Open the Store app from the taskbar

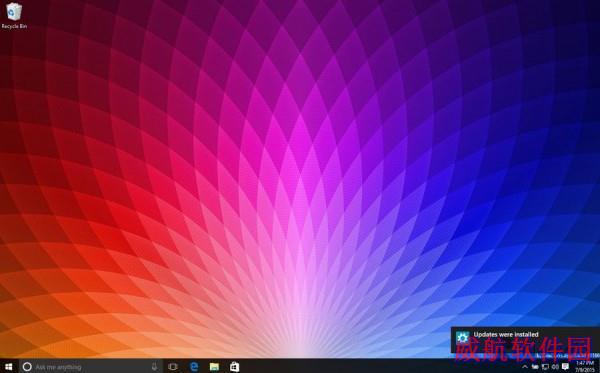coord(235,367)
